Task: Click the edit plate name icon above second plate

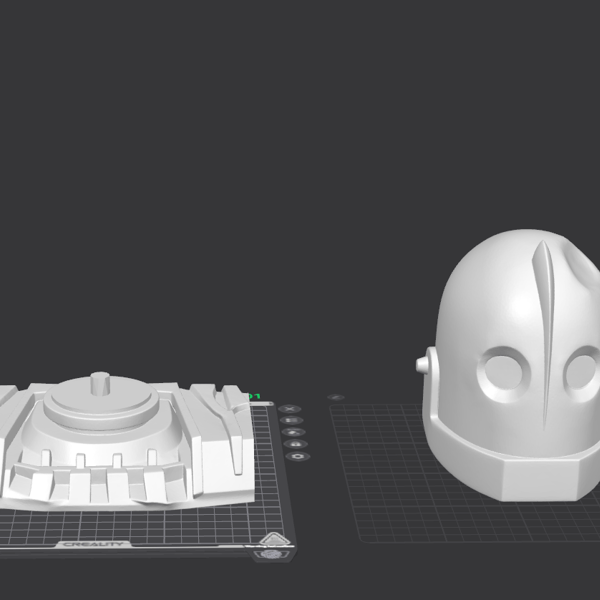Action: (x=336, y=398)
